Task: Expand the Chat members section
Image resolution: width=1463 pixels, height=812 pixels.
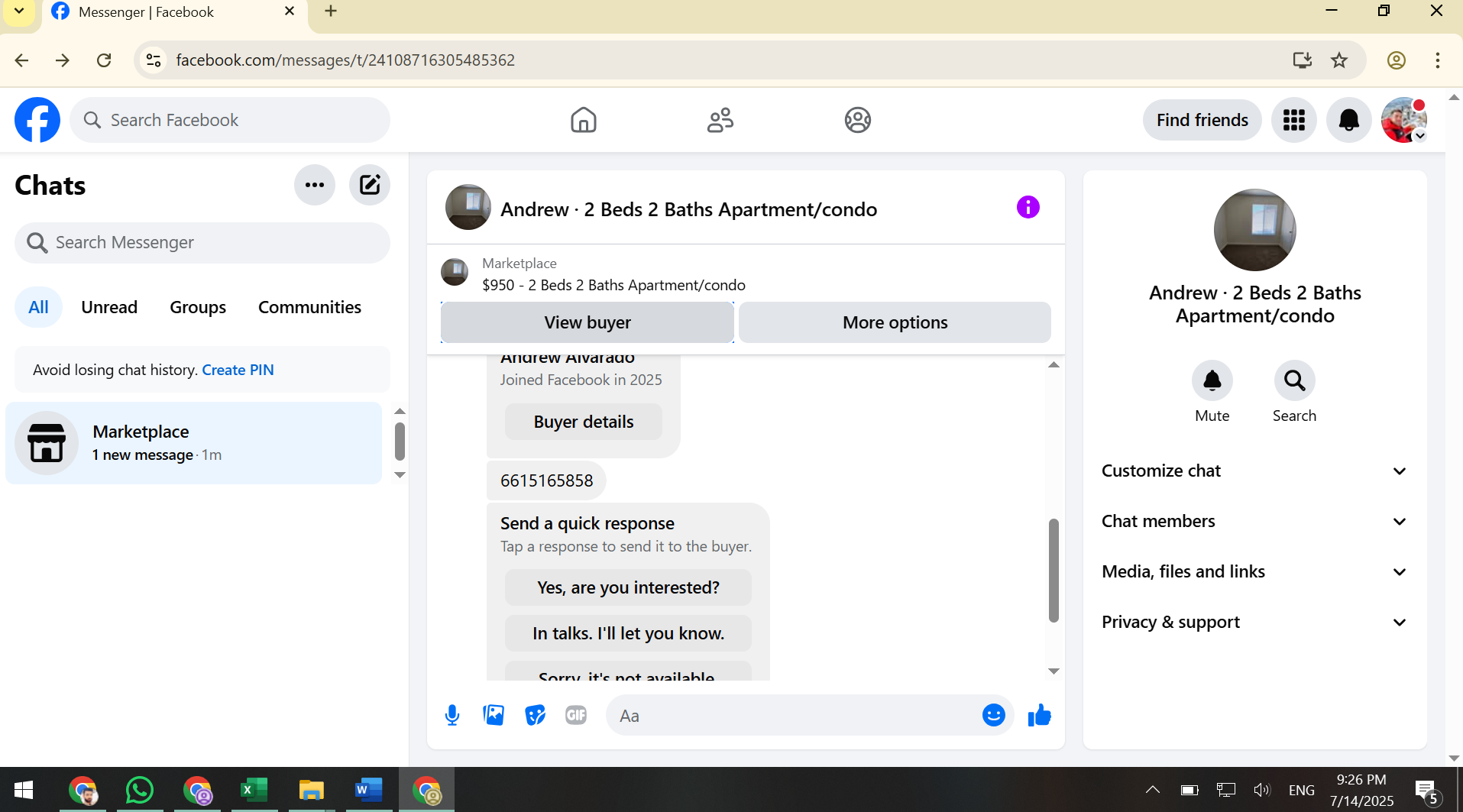Action: click(x=1254, y=521)
